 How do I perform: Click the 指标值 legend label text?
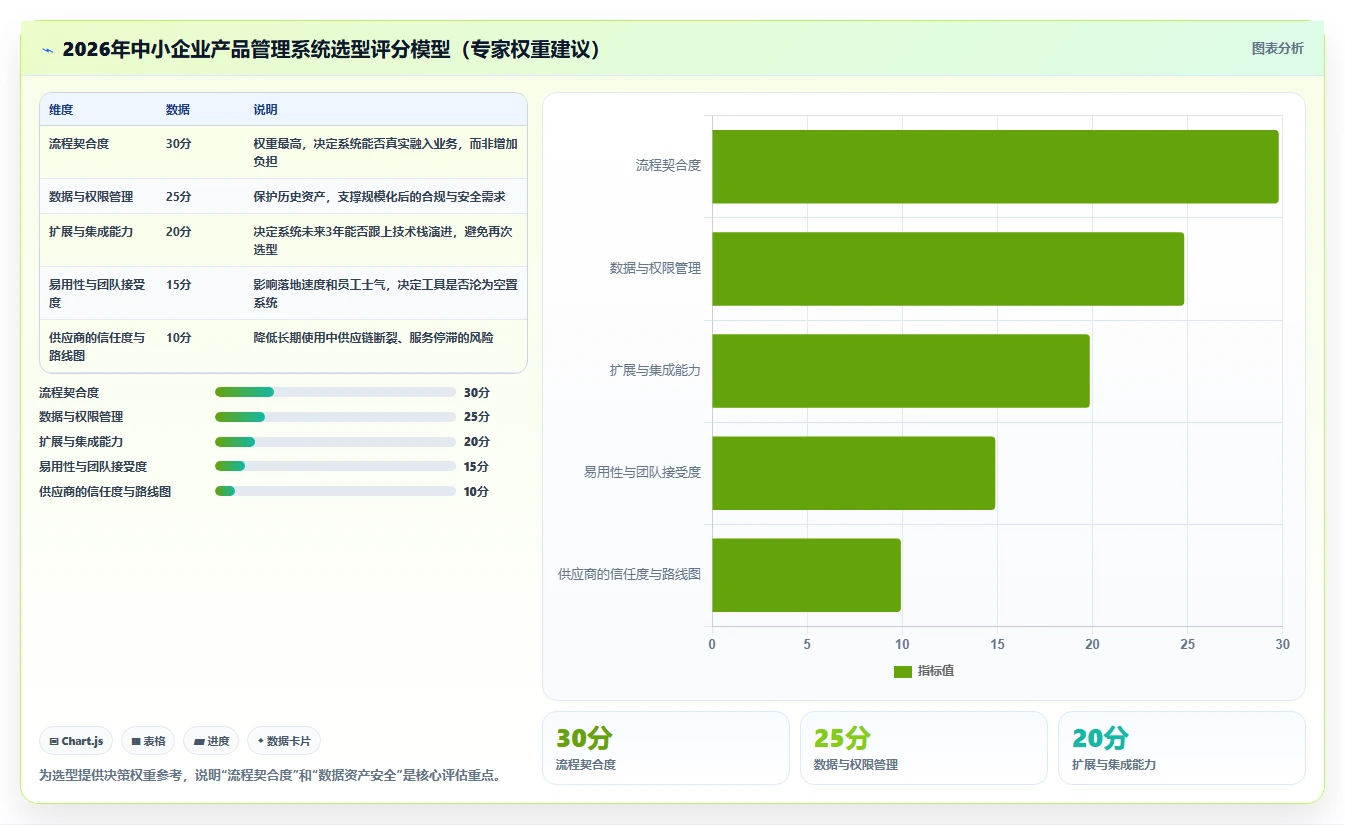click(936, 671)
